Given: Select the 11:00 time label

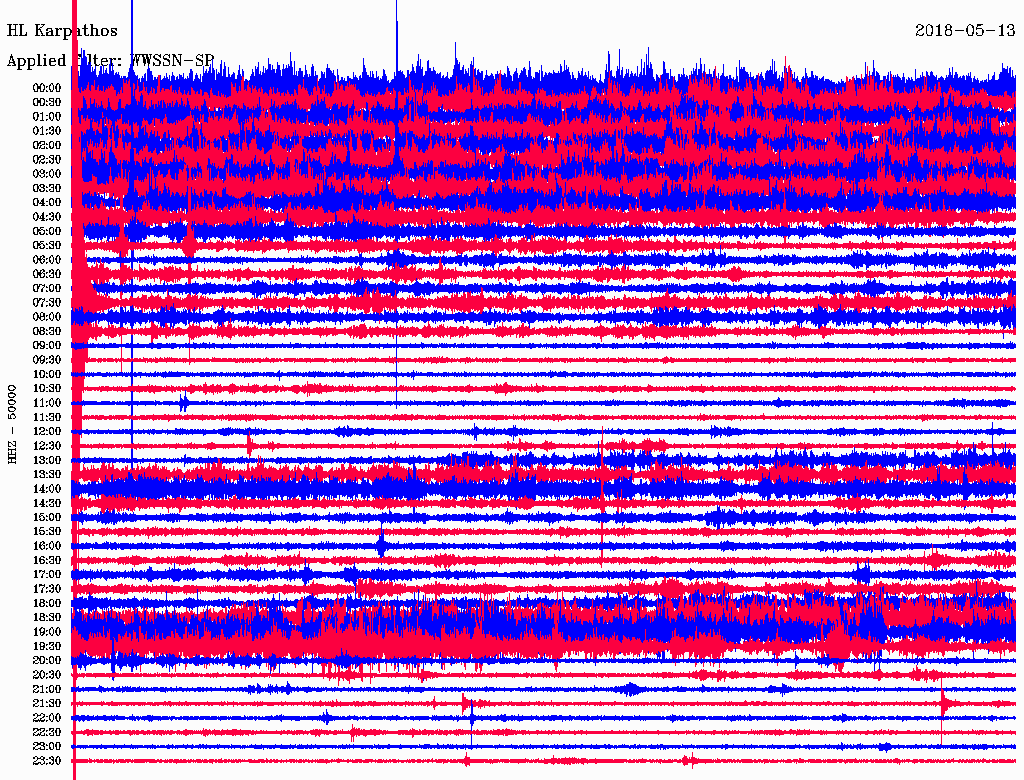Looking at the screenshot, I should click(46, 403).
